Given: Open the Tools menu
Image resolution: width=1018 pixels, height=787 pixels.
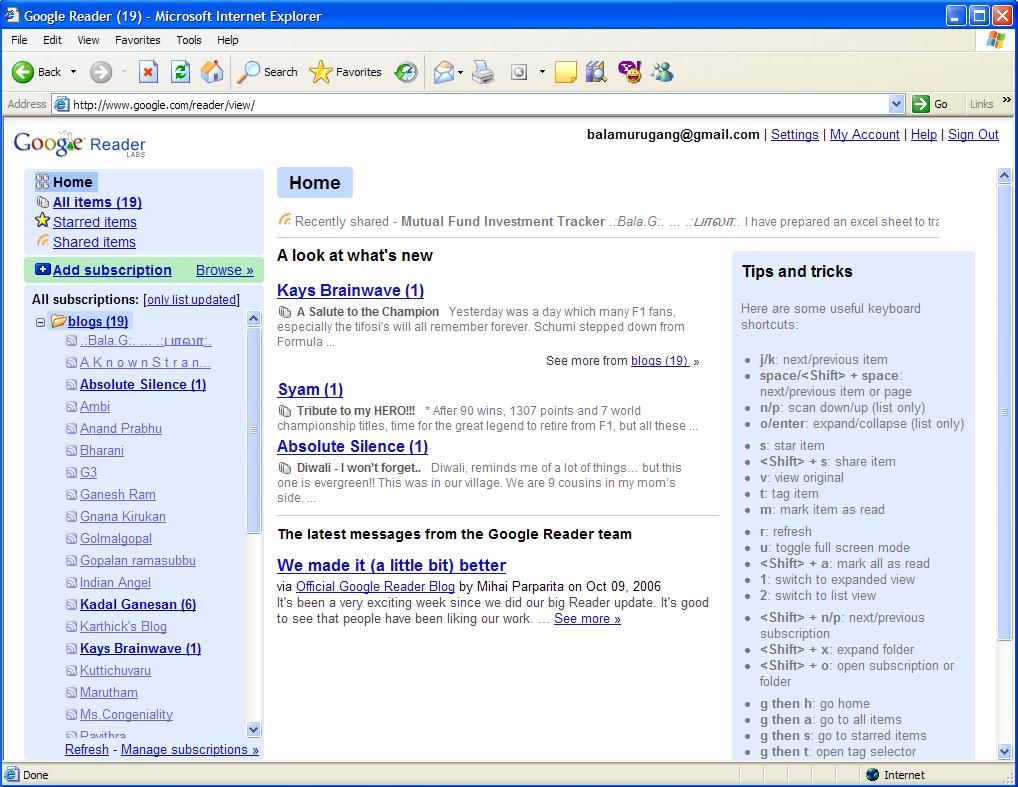Looking at the screenshot, I should coord(188,40).
